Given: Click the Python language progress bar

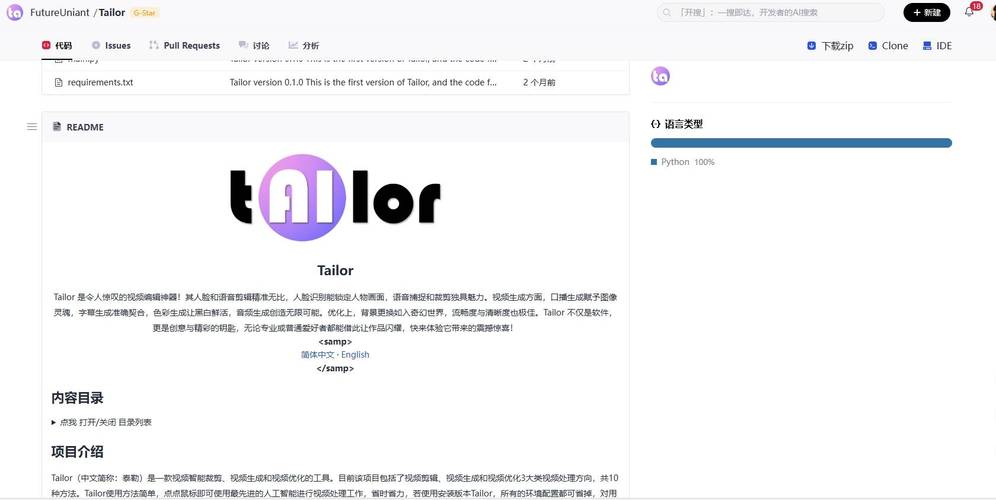Looking at the screenshot, I should coord(801,143).
